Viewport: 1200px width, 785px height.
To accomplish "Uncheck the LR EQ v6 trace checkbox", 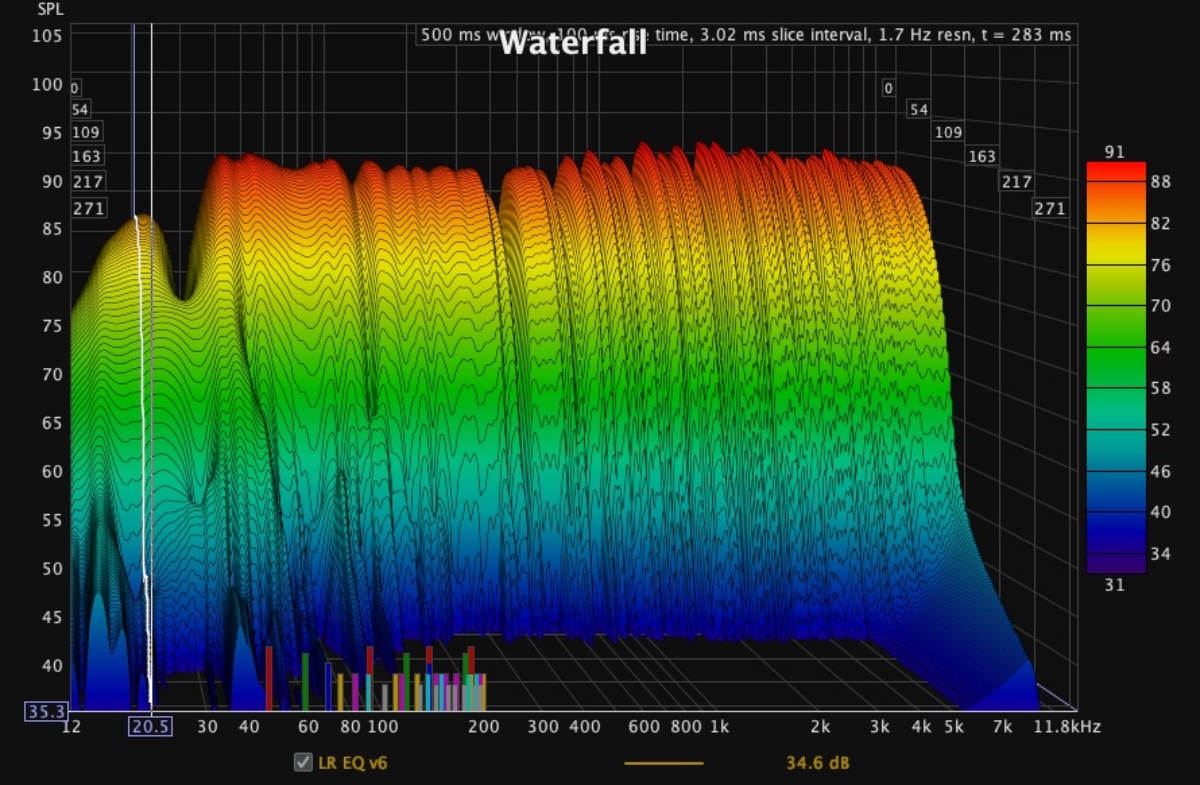I will pyautogui.click(x=303, y=763).
